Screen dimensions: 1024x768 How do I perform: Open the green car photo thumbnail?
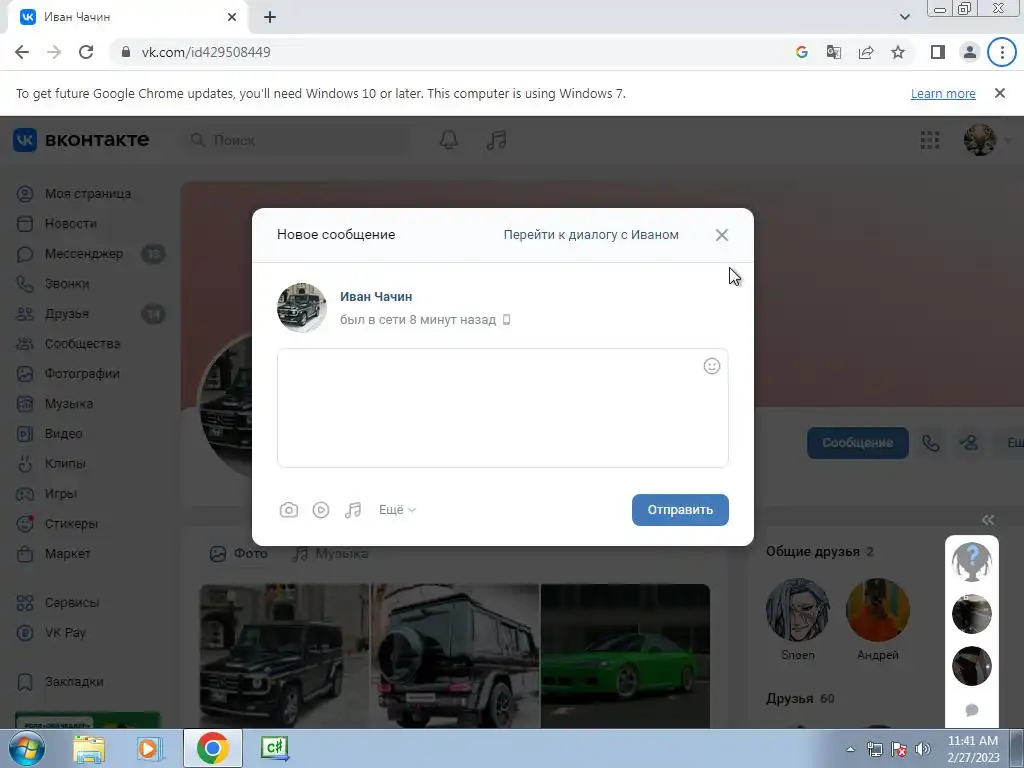(x=625, y=656)
